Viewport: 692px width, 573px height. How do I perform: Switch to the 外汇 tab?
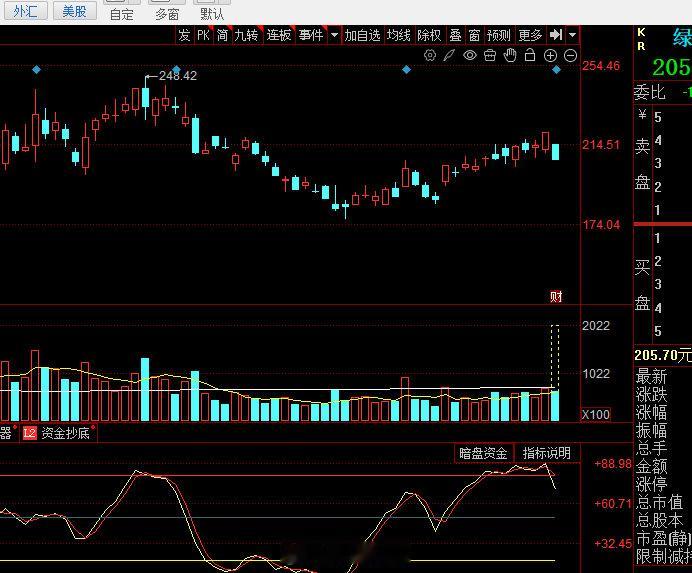click(26, 11)
